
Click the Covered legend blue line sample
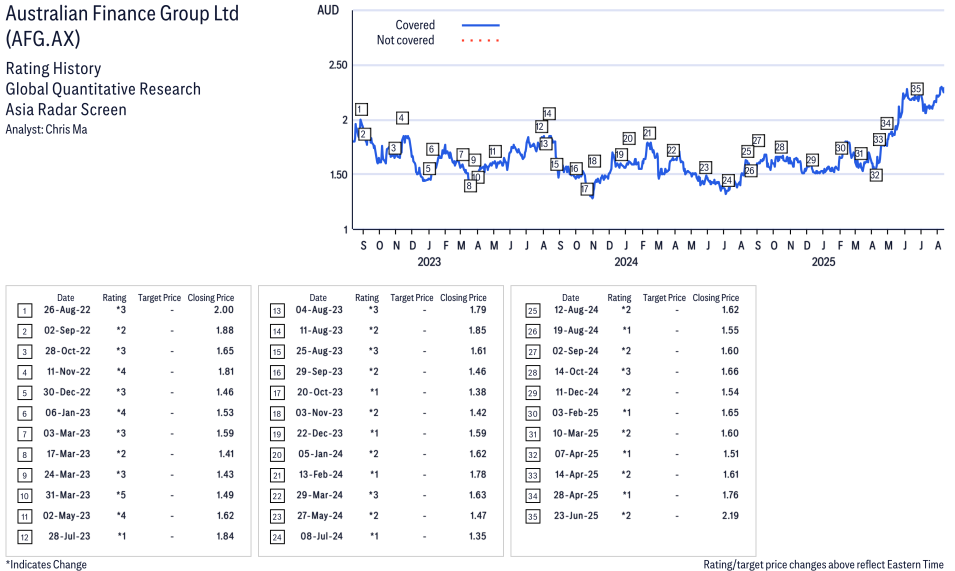click(481, 25)
